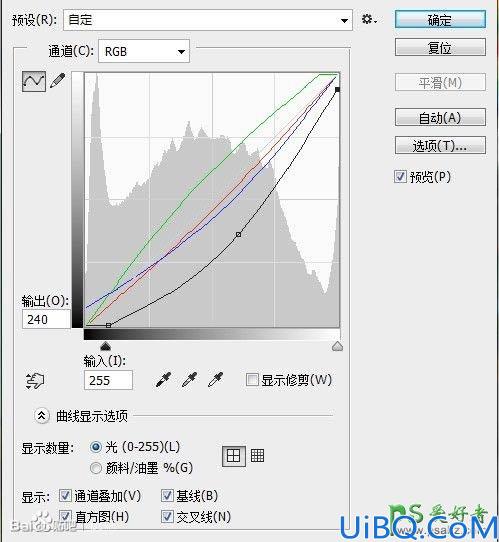This screenshot has width=499, height=542.
Task: Click the black point slider triangle
Action: [105, 346]
